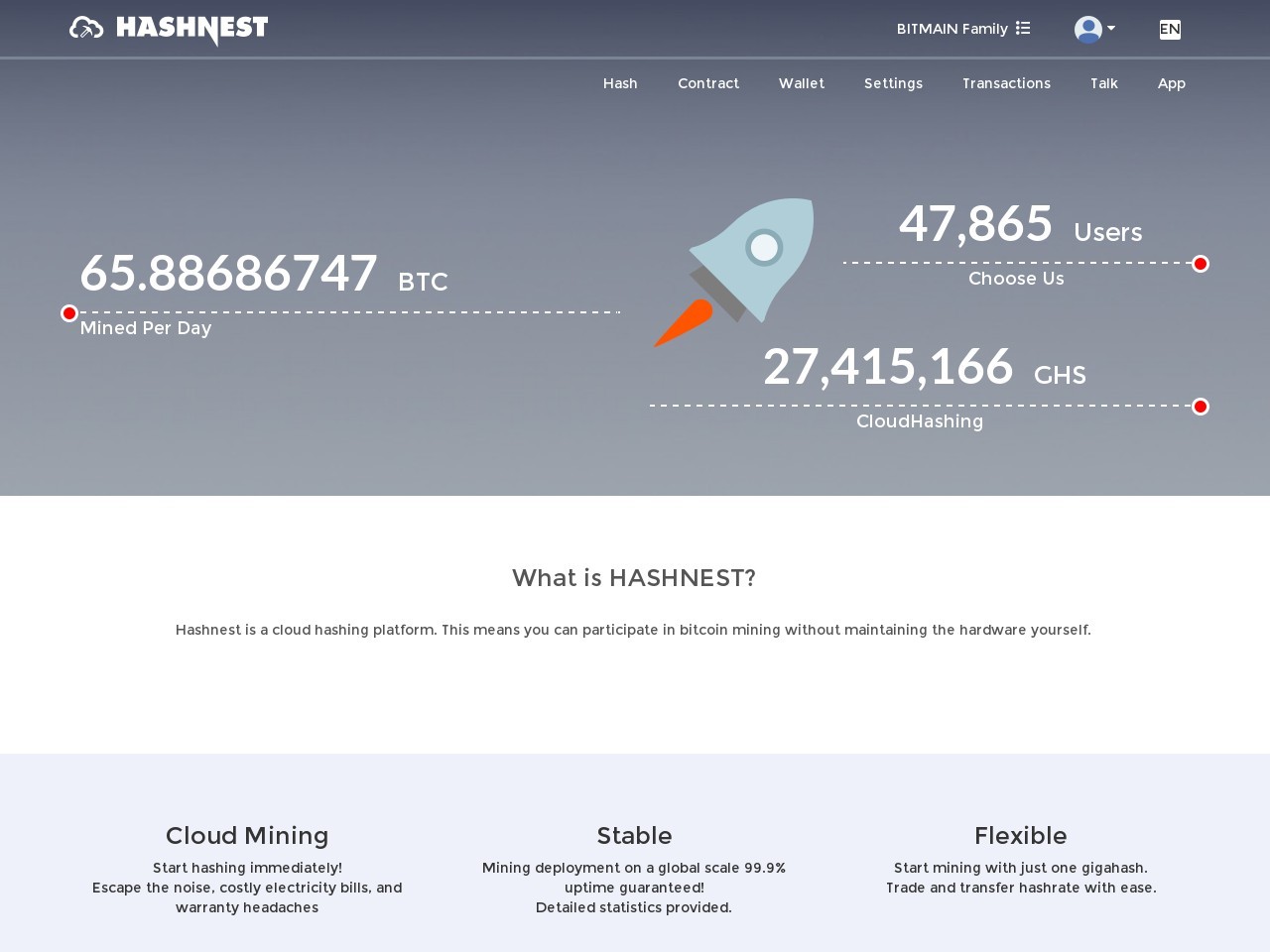Image resolution: width=1270 pixels, height=952 pixels.
Task: Click the Flexible heading
Action: click(x=1021, y=836)
